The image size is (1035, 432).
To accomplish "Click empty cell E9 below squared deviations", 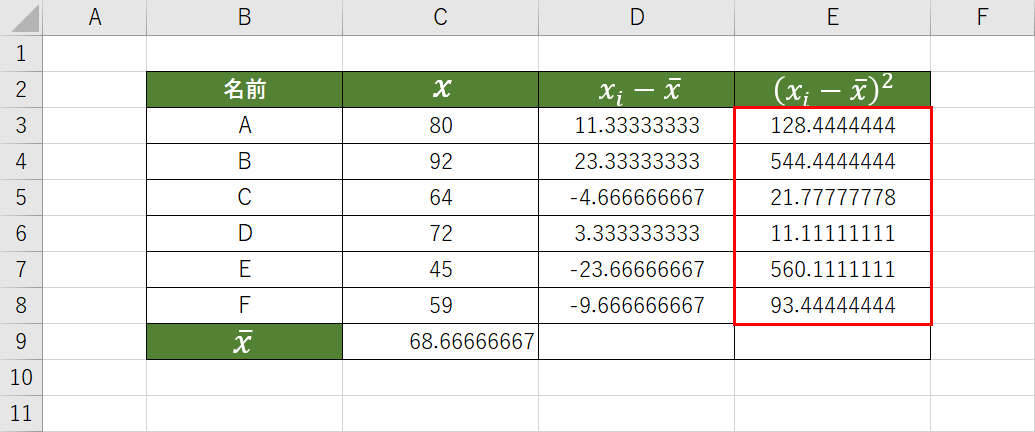I will click(832, 342).
